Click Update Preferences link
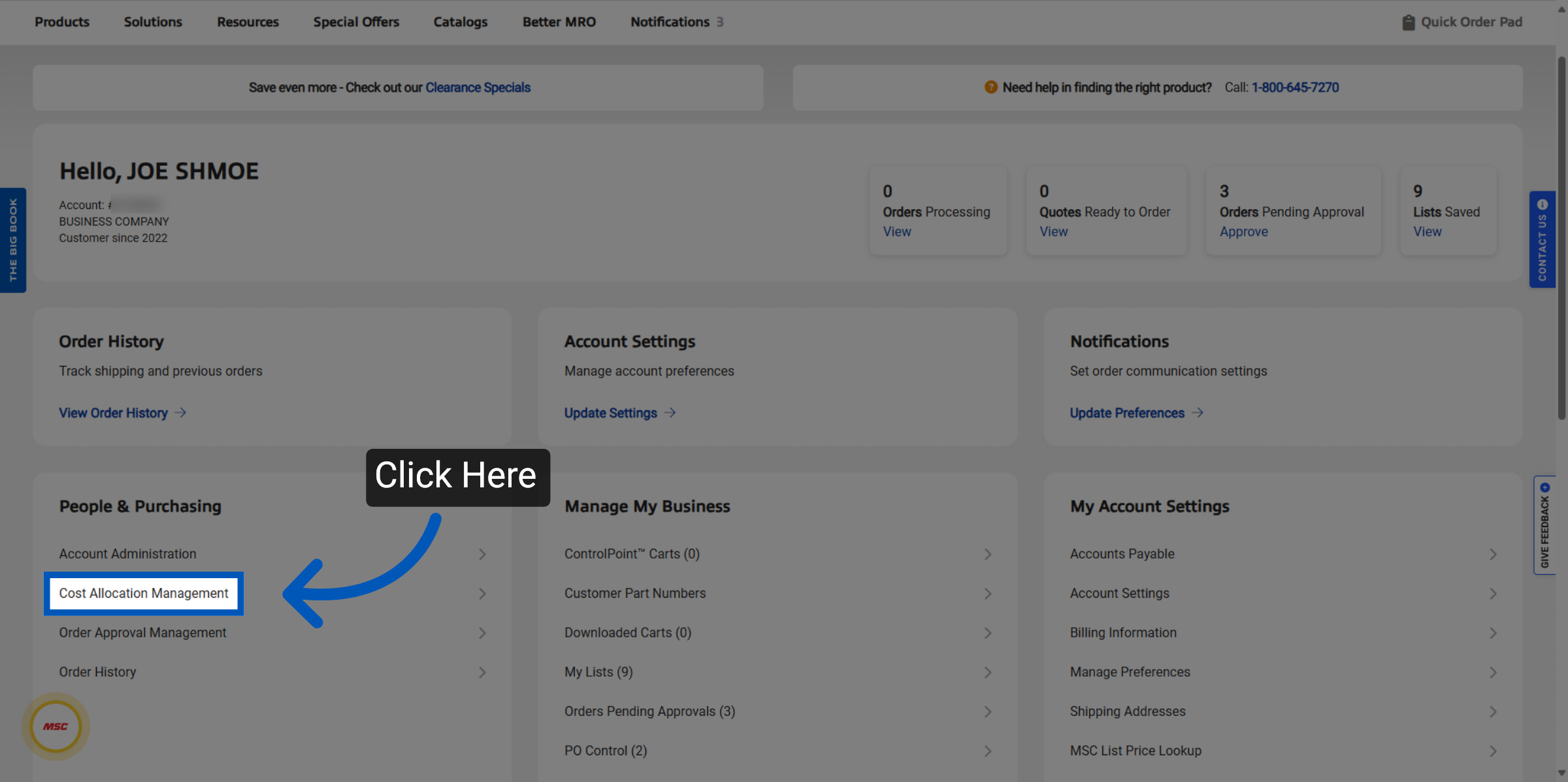 [x=1126, y=413]
